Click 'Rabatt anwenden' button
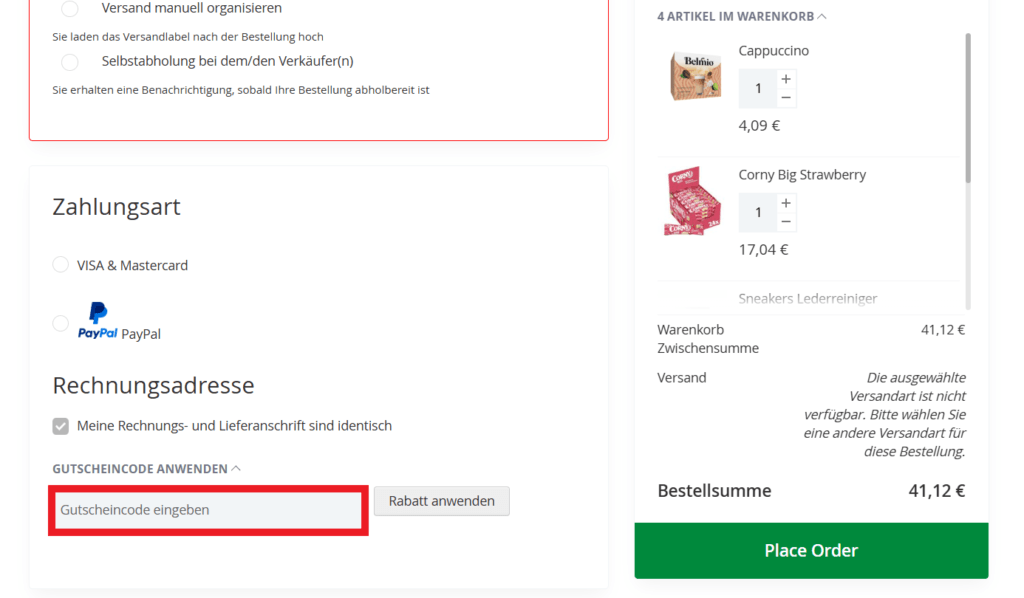 click(441, 501)
